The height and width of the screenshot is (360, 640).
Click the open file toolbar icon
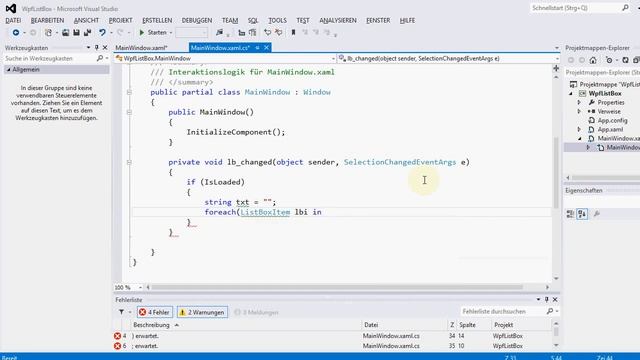[65, 32]
